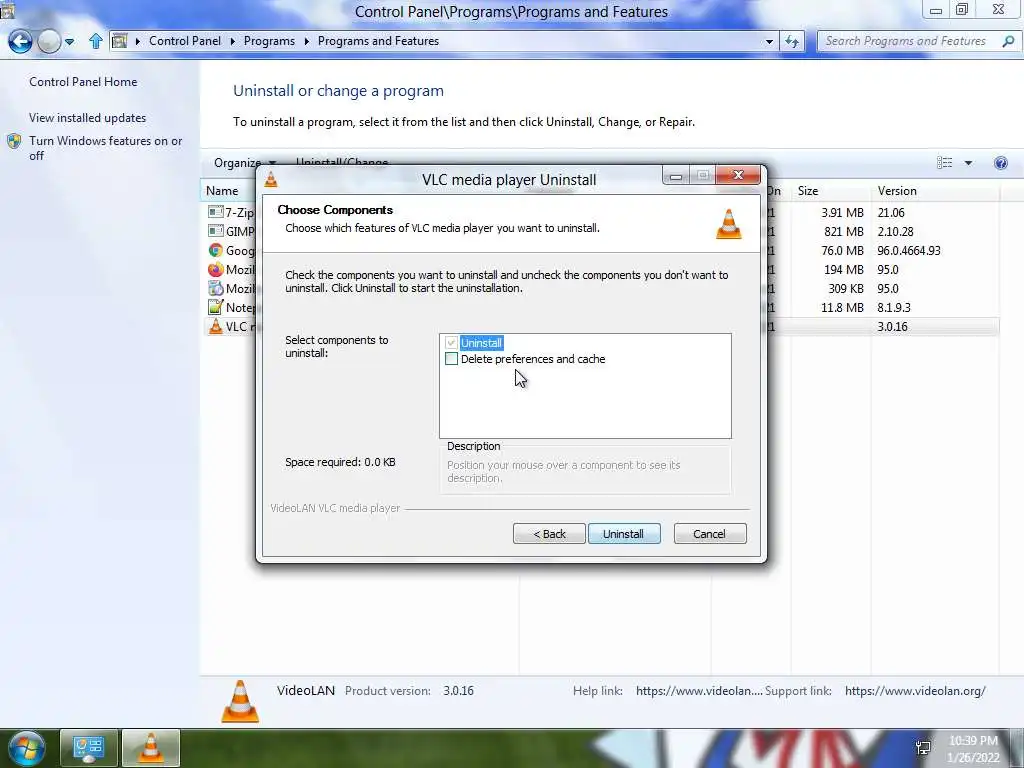The width and height of the screenshot is (1024, 768).
Task: Open the Windows Start orb
Action: [26, 748]
